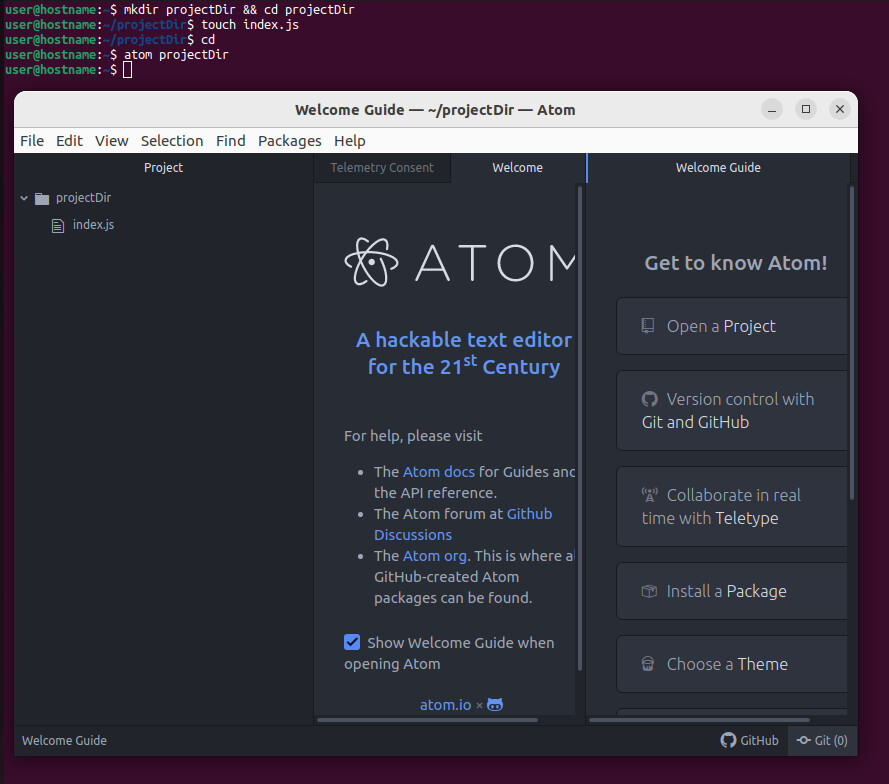
Task: Switch to the Welcome Guide tab
Action: click(x=717, y=167)
